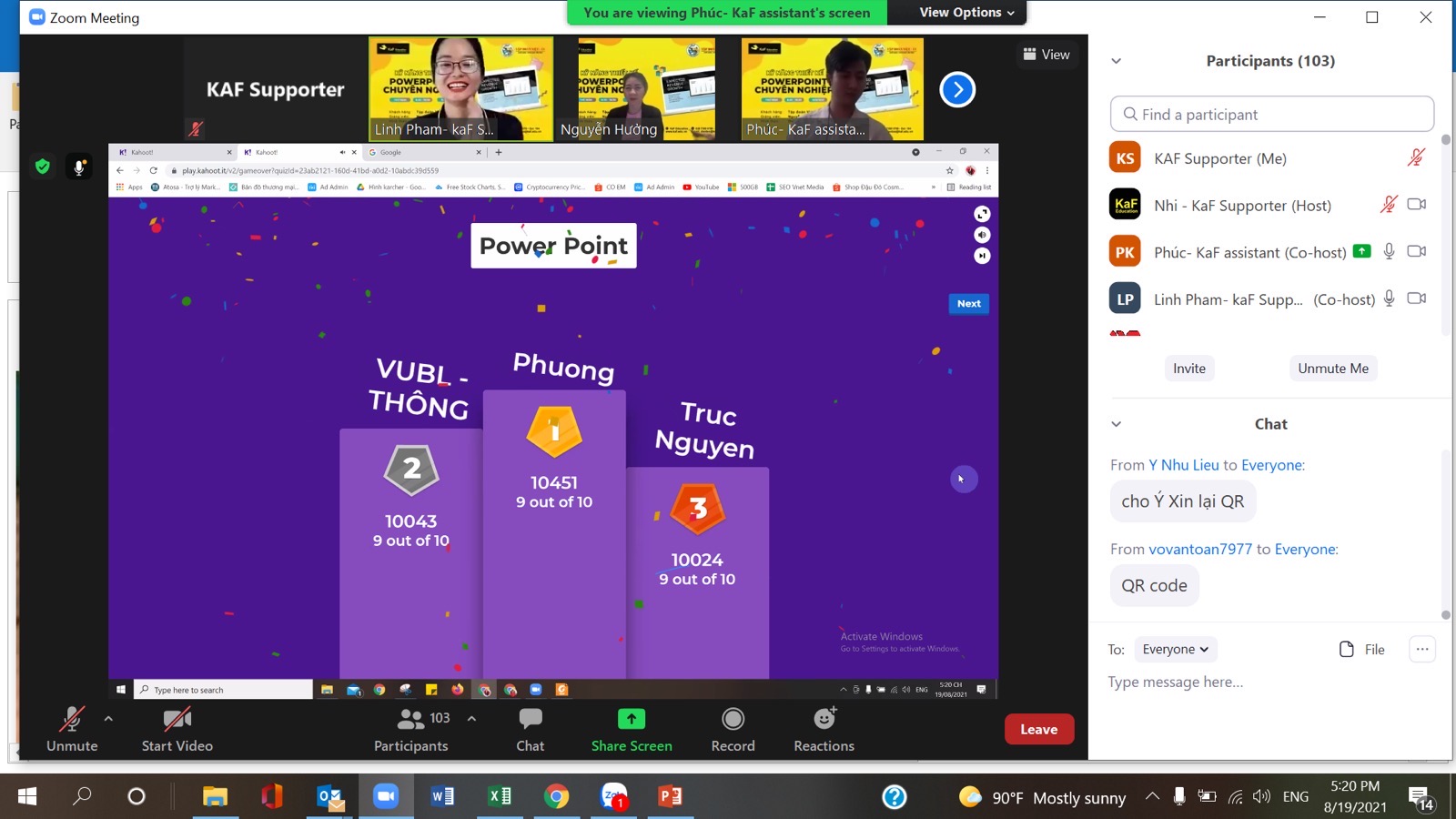
Task: Open audio options arrow beside Unmute
Action: (x=108, y=718)
